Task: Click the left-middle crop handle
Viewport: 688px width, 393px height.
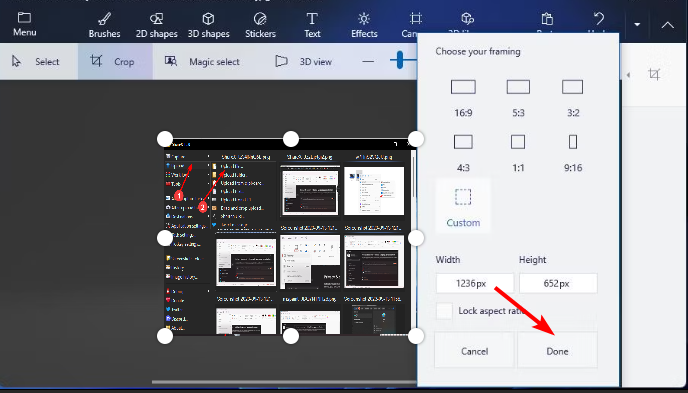Action: point(165,238)
